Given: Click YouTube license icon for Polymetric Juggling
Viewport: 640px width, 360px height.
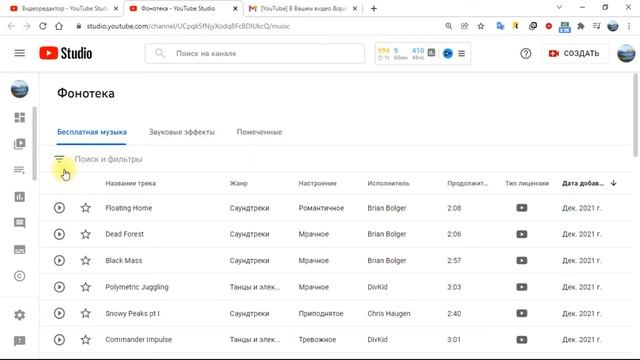Looking at the screenshot, I should coord(522,287).
